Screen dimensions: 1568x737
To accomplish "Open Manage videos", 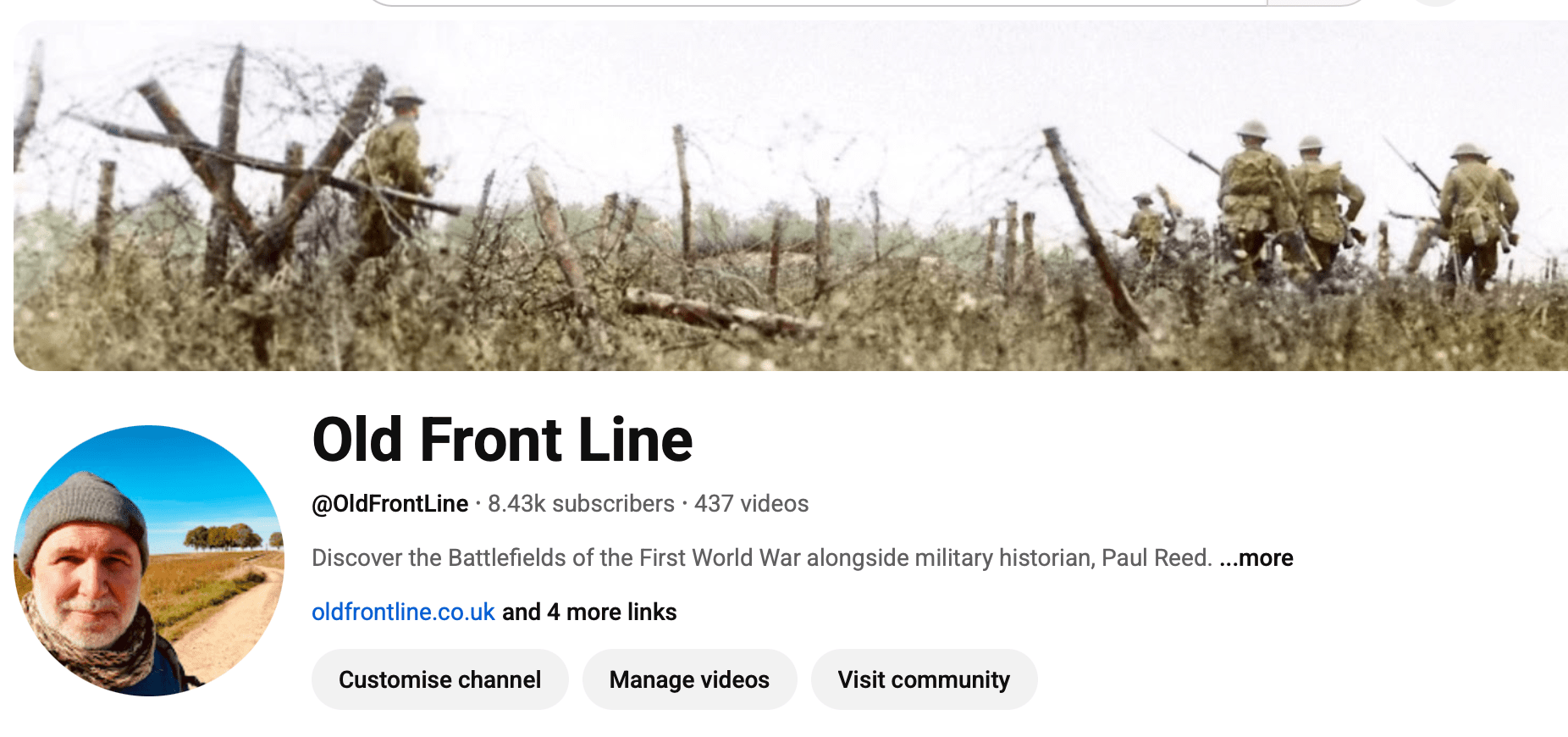I will point(689,679).
